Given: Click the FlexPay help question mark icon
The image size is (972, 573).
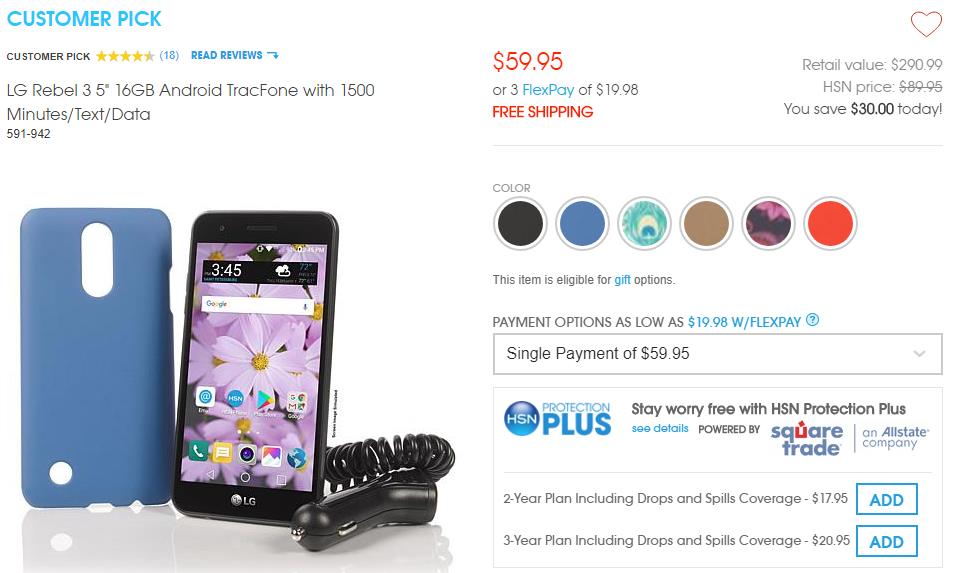Looking at the screenshot, I should point(812,320).
